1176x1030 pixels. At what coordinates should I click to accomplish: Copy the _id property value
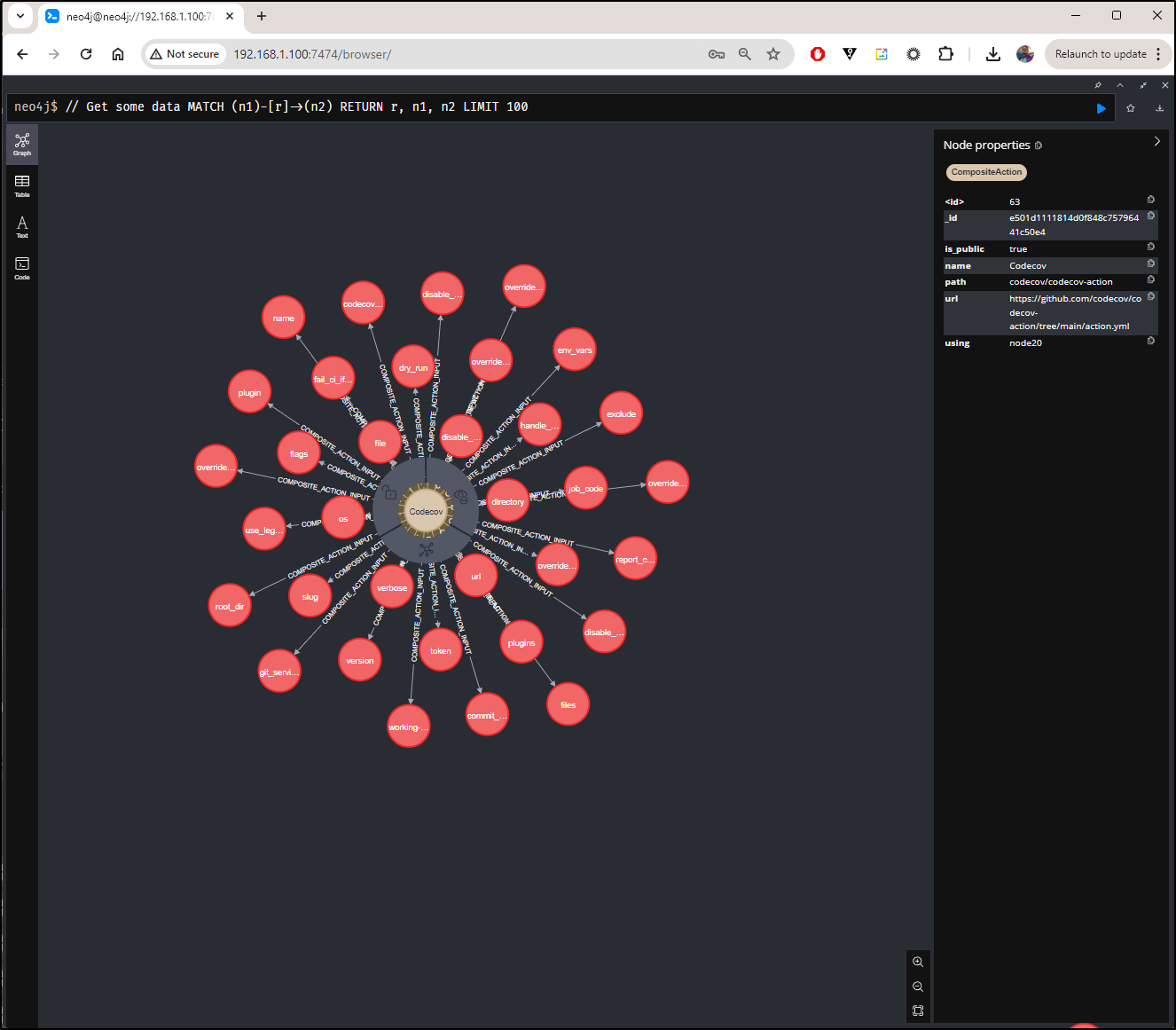click(x=1151, y=216)
